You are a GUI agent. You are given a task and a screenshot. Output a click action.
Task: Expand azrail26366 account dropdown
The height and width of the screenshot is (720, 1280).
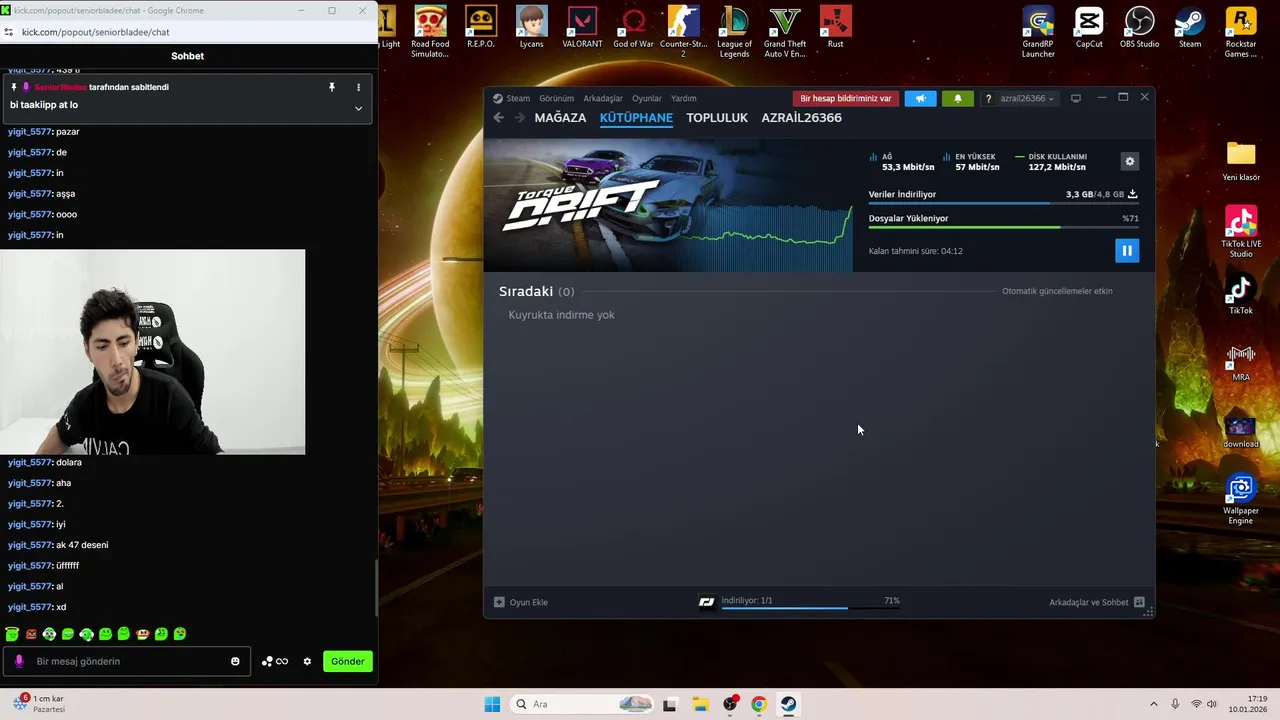[x=1027, y=98]
